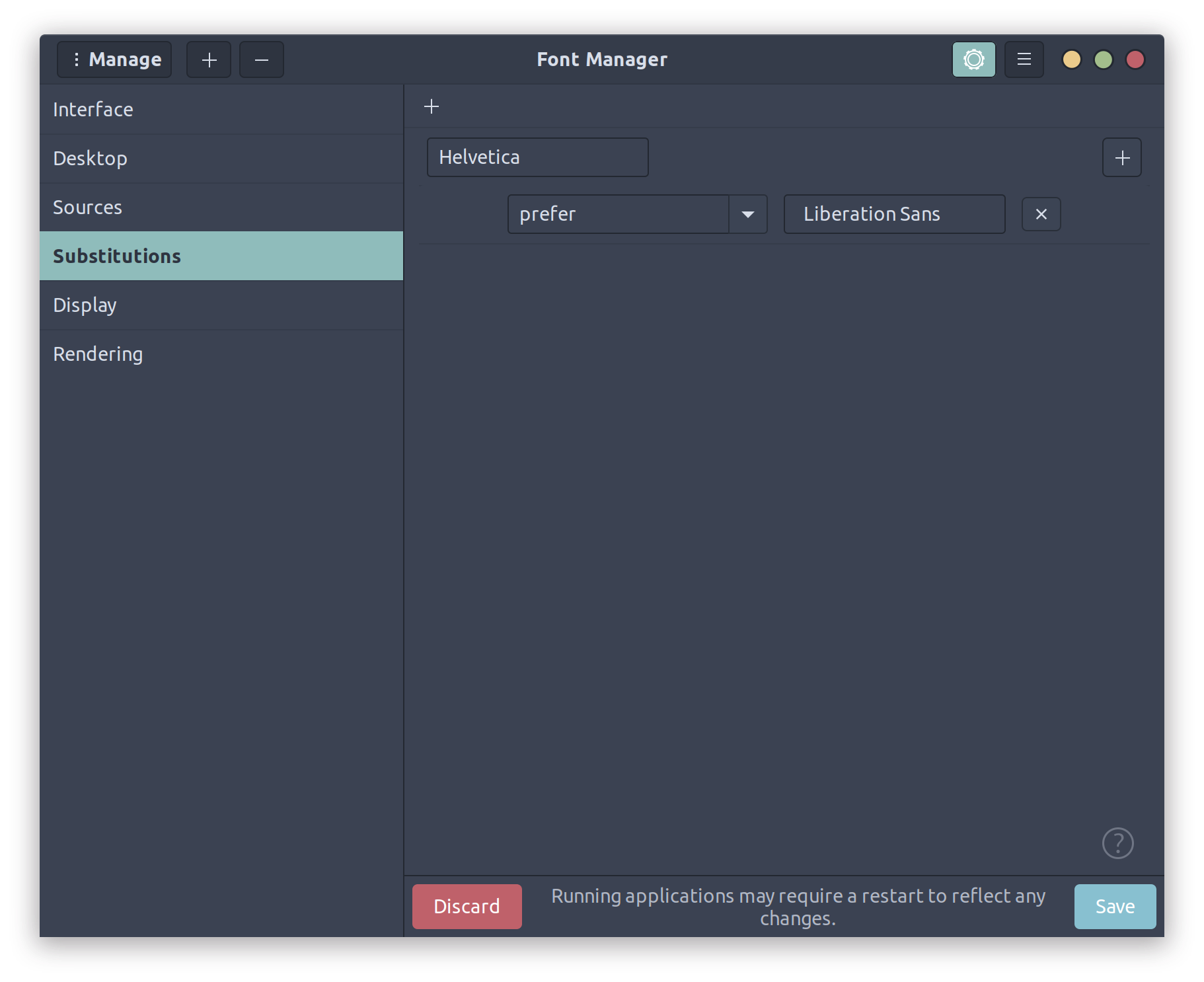
Task: Open the Desktop preferences page
Action: (221, 159)
